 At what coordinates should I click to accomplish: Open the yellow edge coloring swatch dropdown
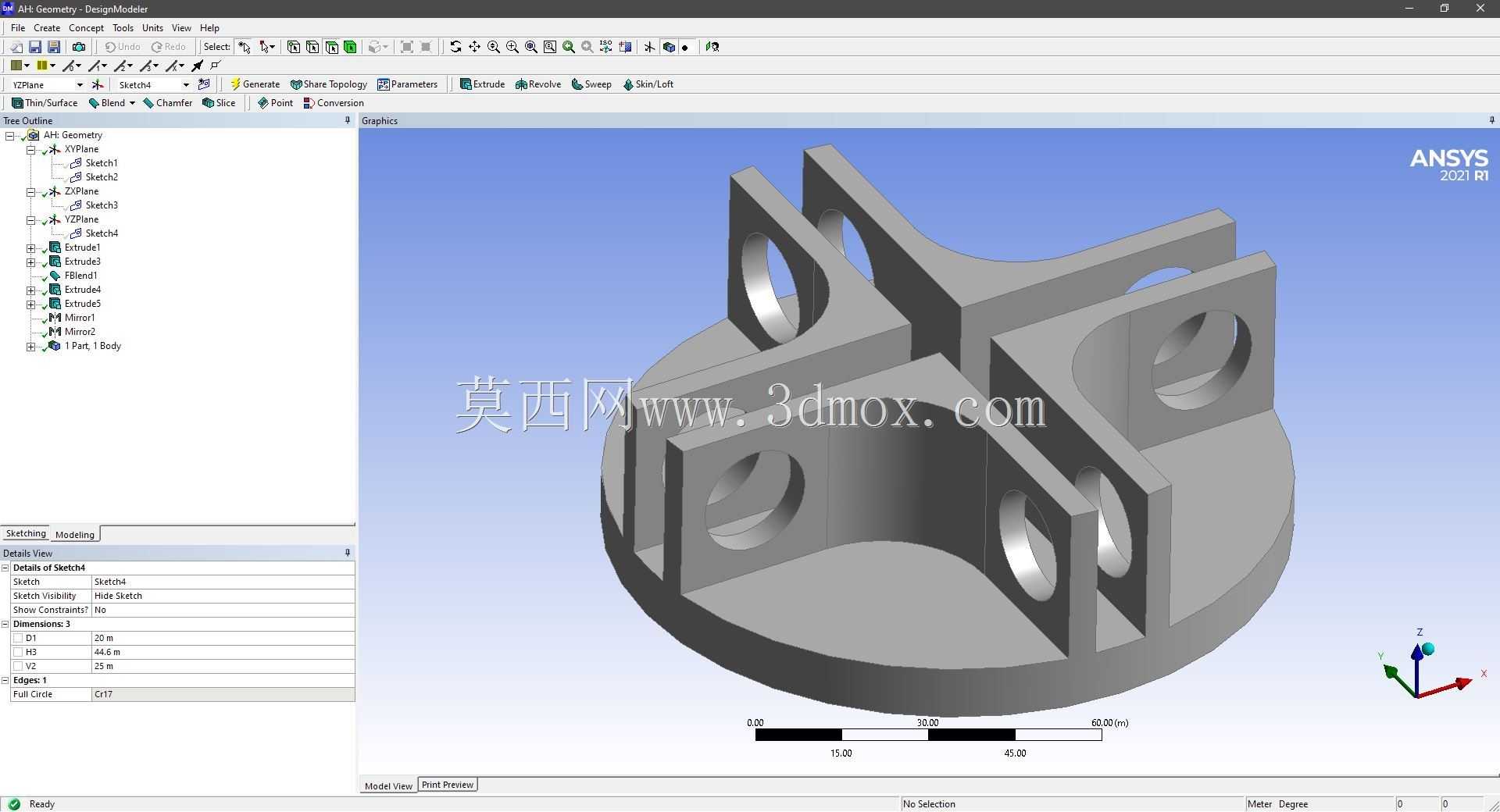point(52,66)
